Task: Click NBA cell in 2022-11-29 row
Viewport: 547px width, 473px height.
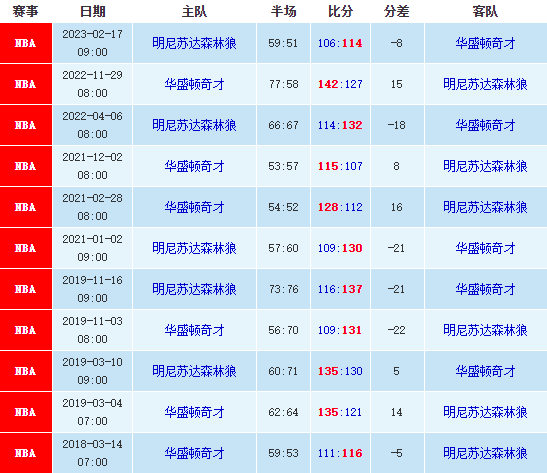Action: 26,84
